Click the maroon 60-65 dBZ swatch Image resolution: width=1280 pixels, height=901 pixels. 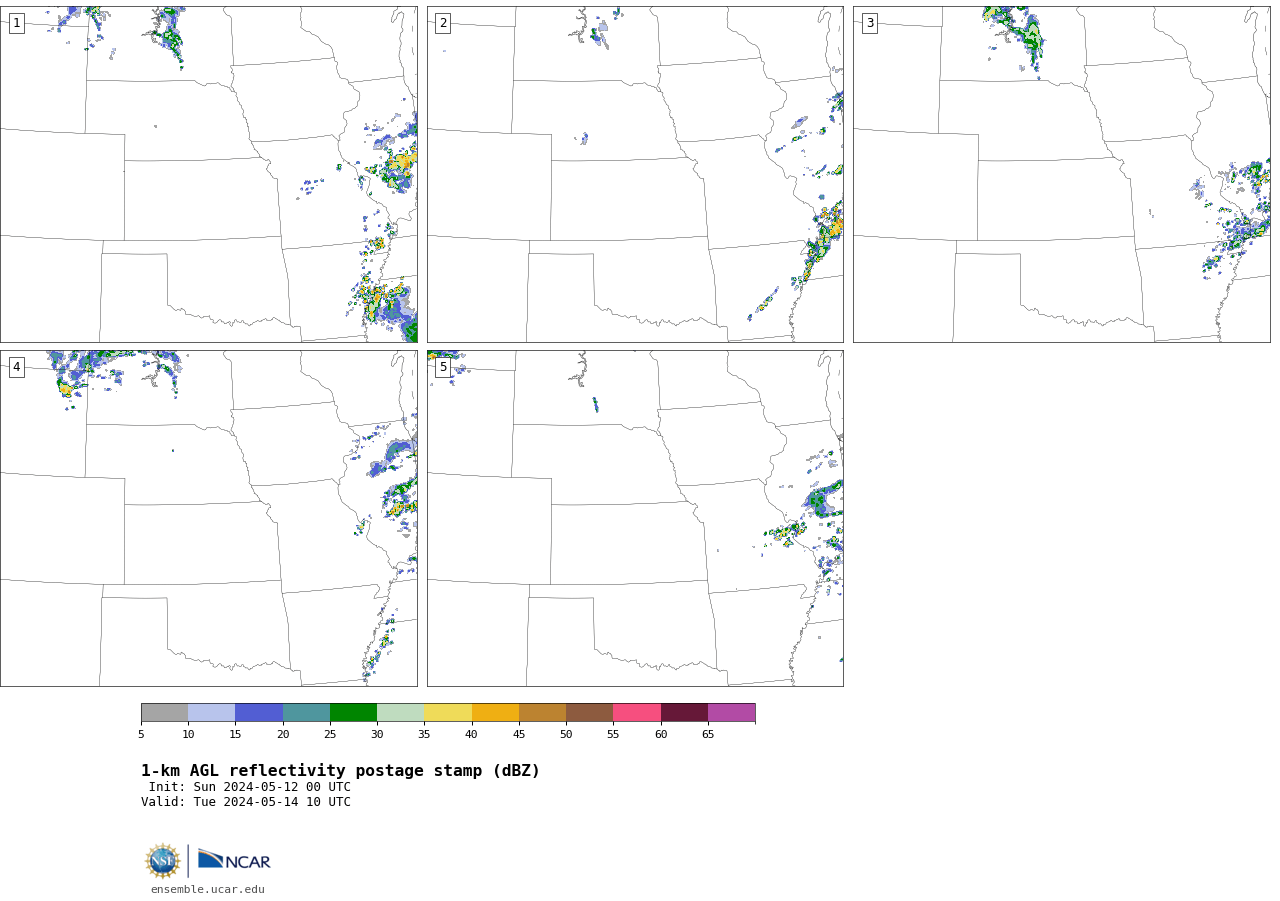(x=684, y=713)
